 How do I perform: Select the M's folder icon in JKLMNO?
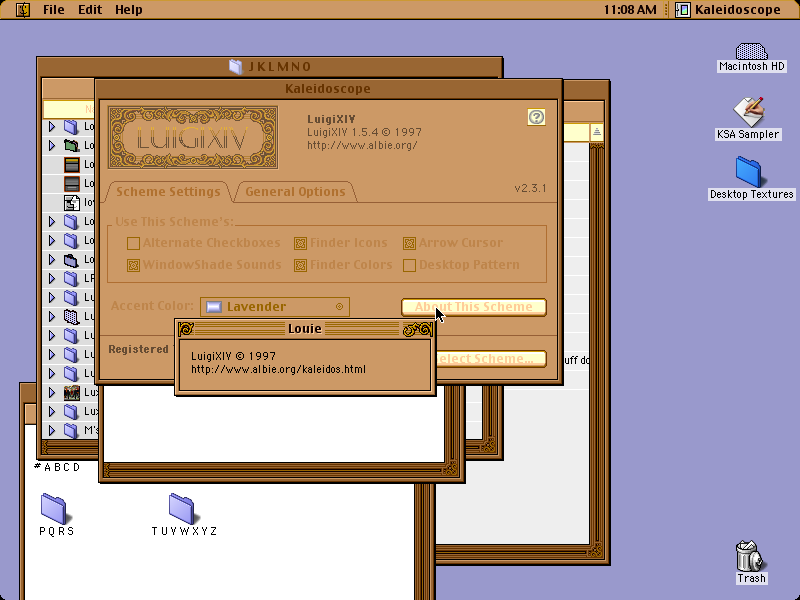pyautogui.click(x=71, y=430)
